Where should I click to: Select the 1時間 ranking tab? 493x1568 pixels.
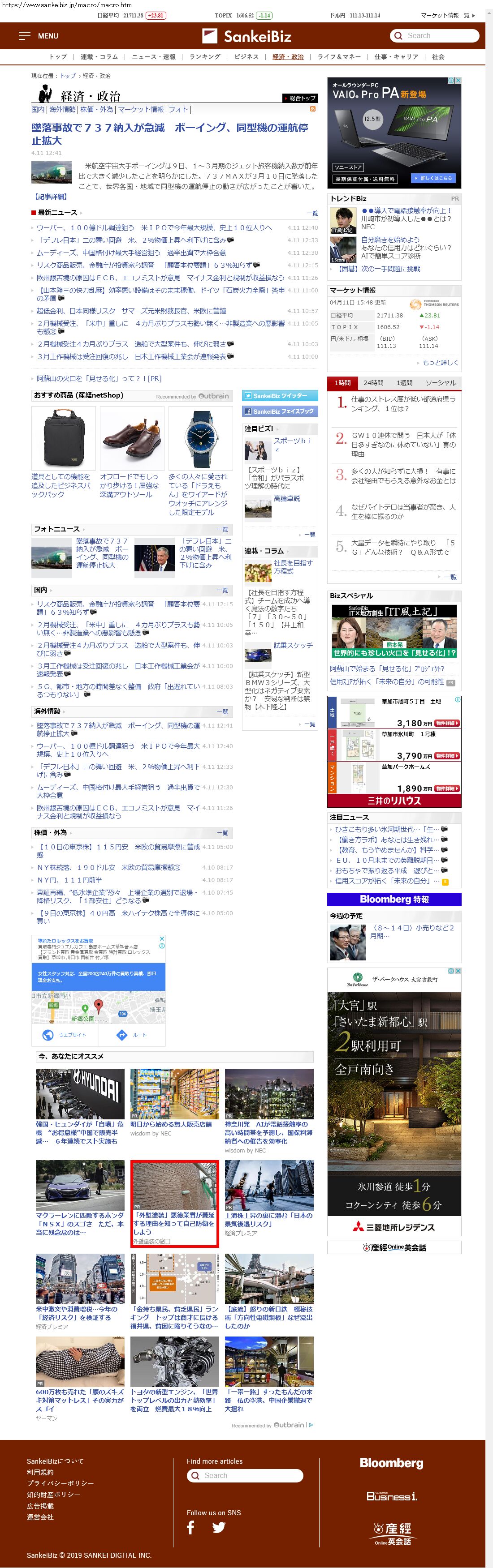click(x=342, y=383)
